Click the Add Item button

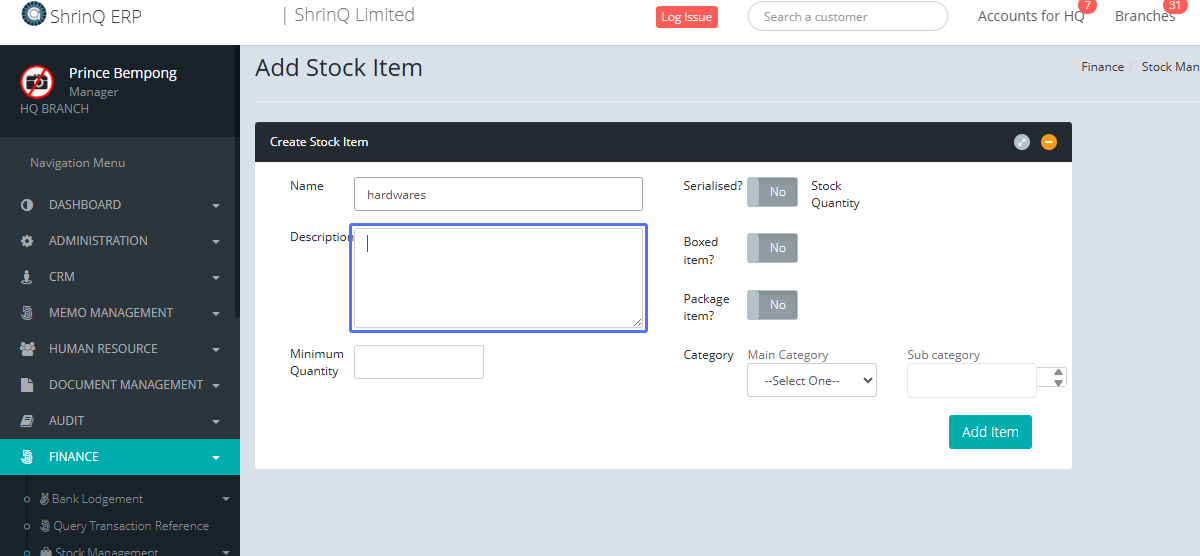(x=989, y=432)
